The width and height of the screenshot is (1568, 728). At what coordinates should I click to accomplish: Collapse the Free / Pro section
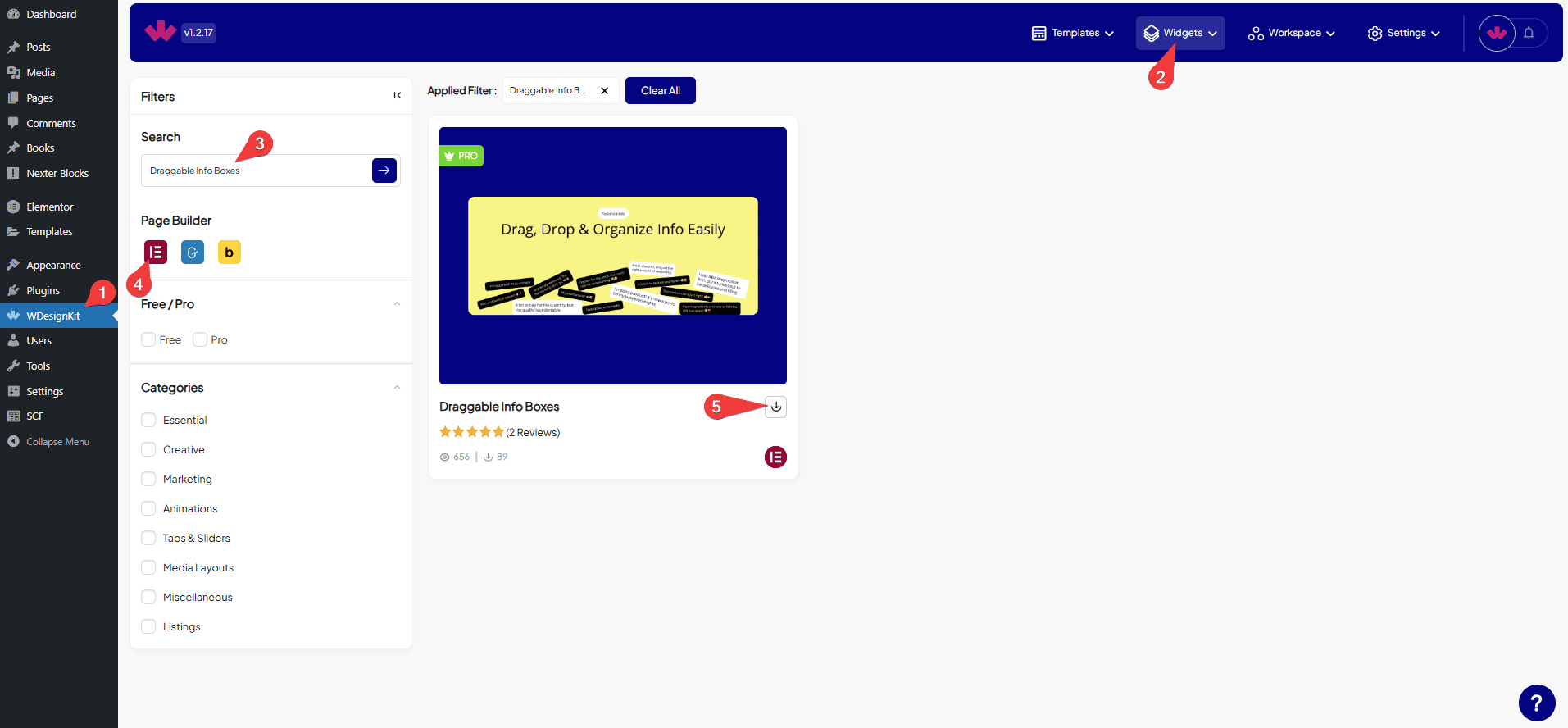(397, 304)
